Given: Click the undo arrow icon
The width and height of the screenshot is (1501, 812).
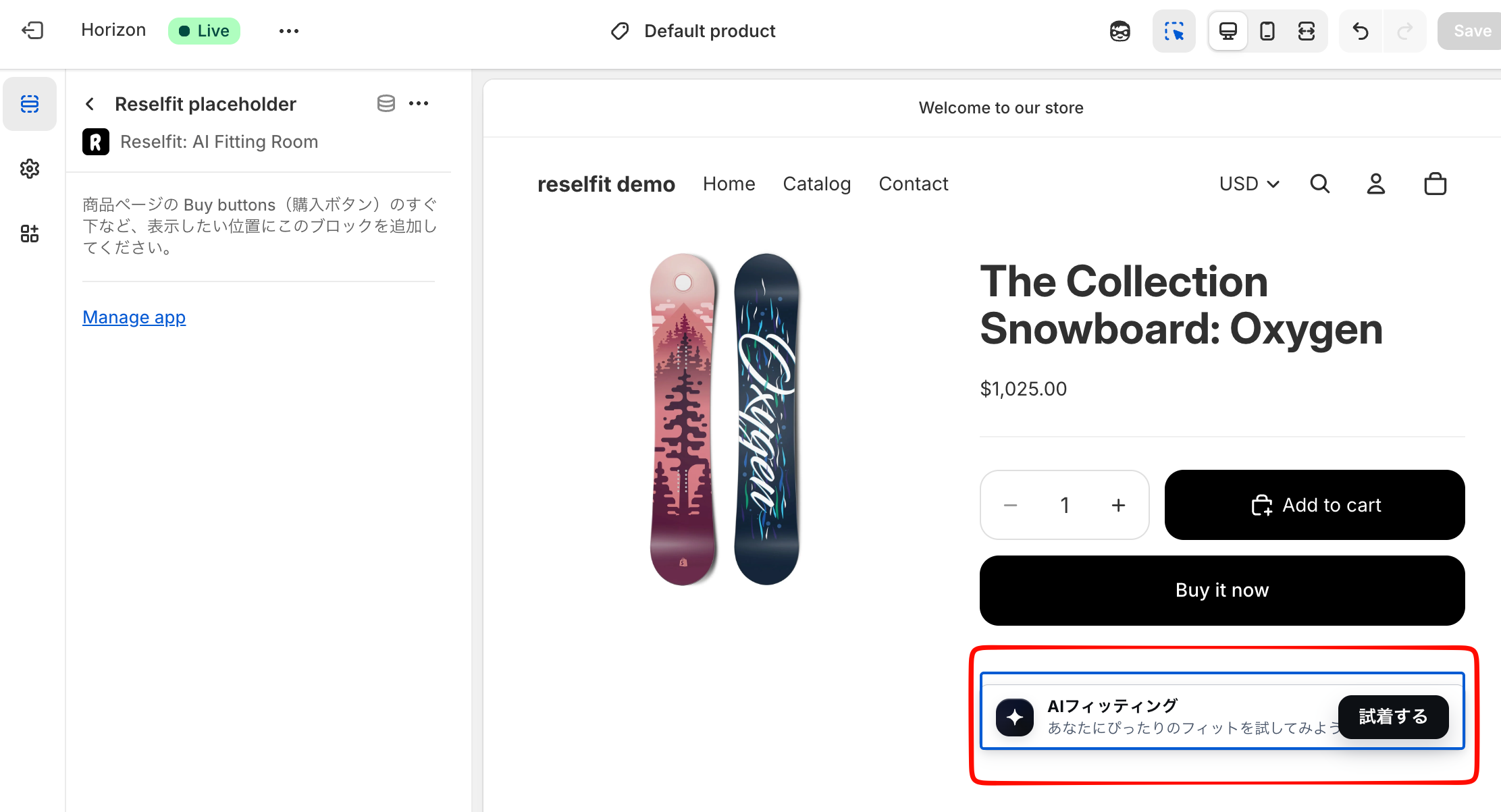Looking at the screenshot, I should click(1361, 31).
